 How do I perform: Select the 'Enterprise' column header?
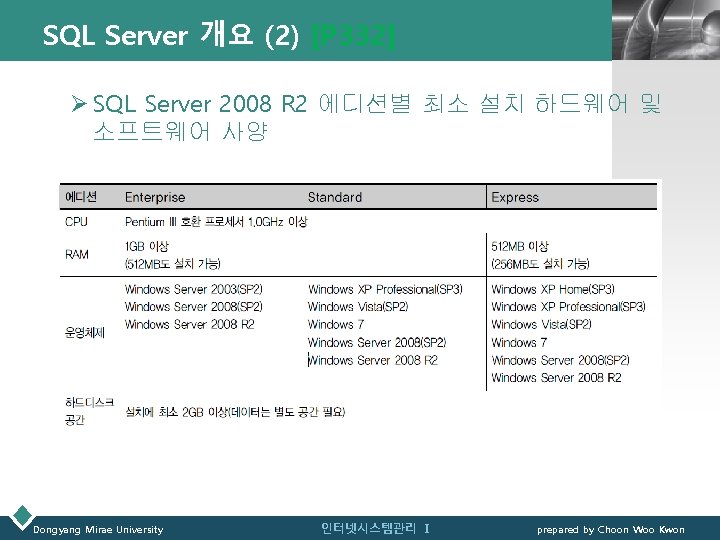tap(155, 197)
